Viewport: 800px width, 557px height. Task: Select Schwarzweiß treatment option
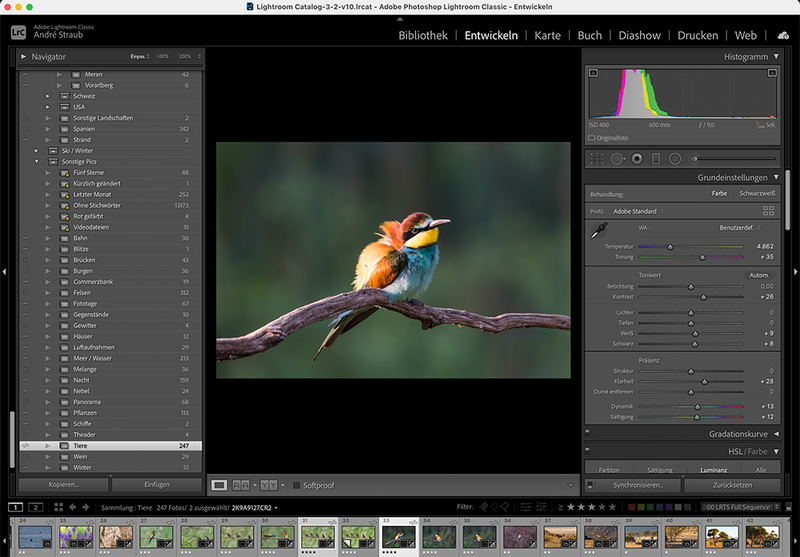click(756, 193)
